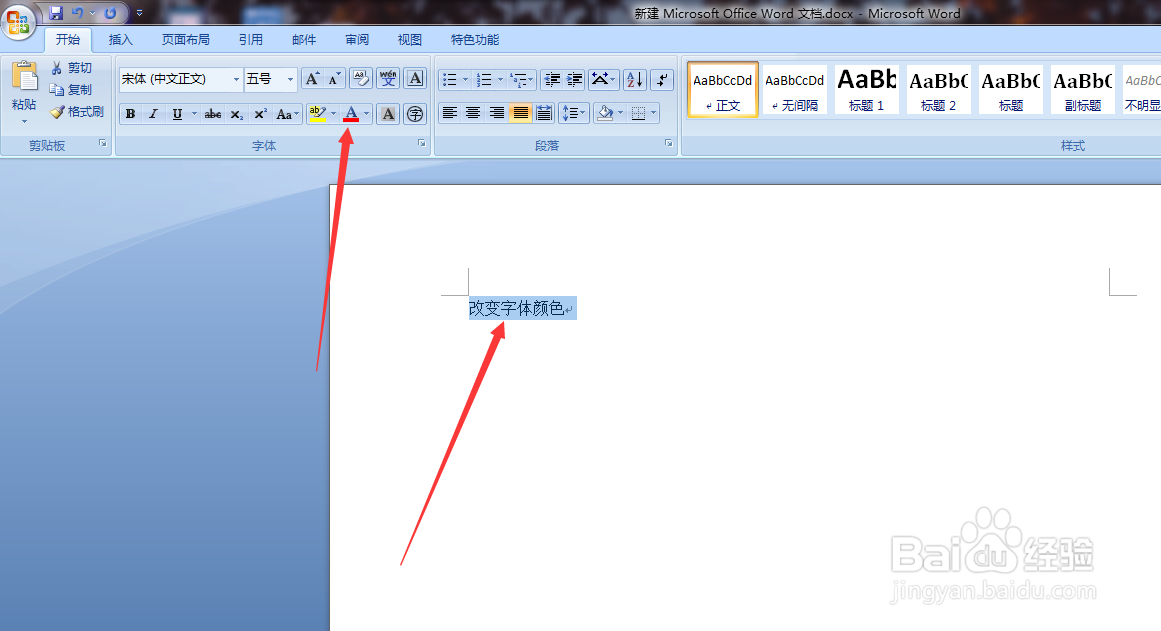1161x631 pixels.
Task: Toggle subscript formatting
Action: tap(236, 113)
